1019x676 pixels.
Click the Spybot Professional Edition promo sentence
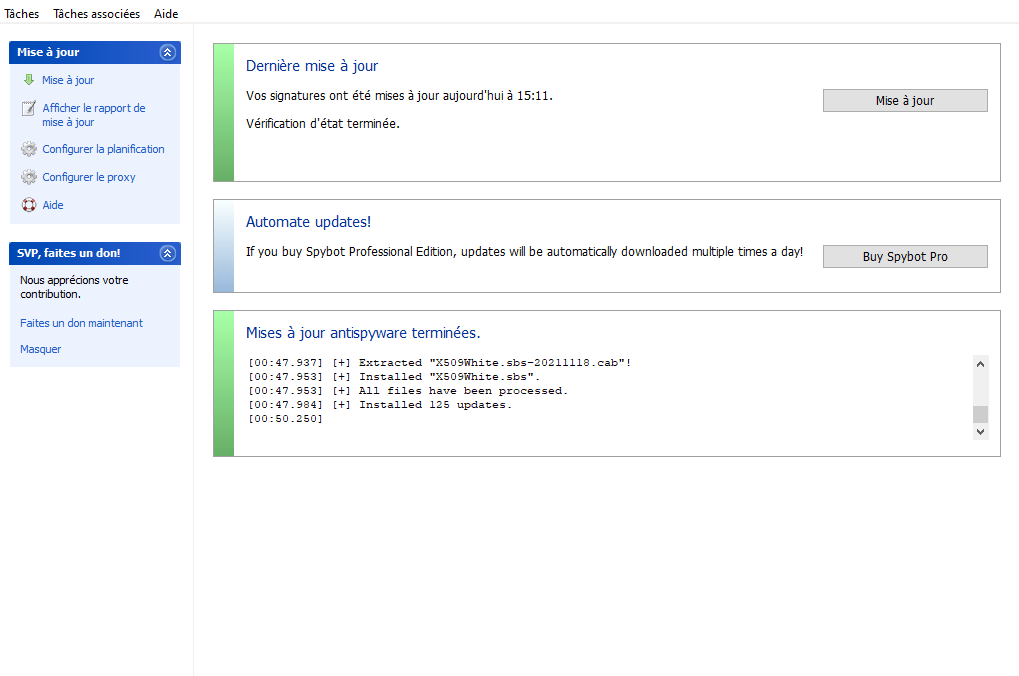pos(524,252)
